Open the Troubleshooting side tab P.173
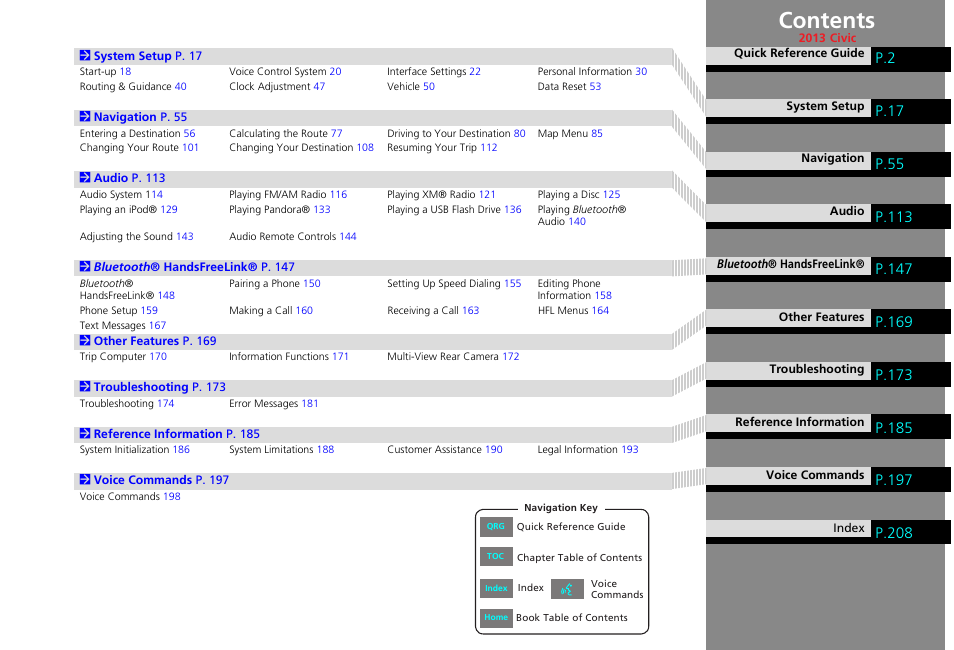Image resolution: width=954 pixels, height=650 pixels. (x=828, y=373)
